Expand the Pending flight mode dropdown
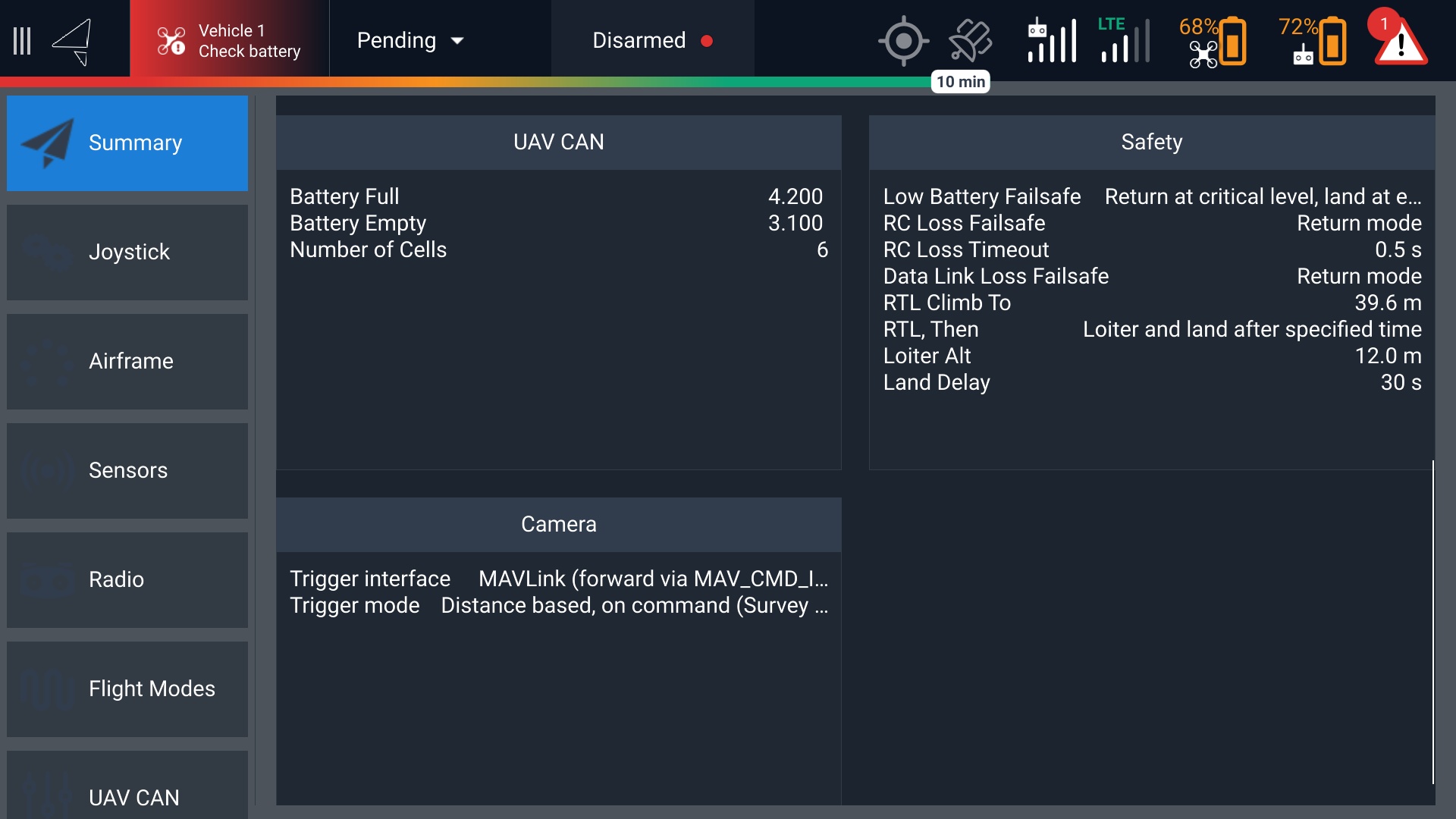This screenshot has height=819, width=1456. (397, 41)
